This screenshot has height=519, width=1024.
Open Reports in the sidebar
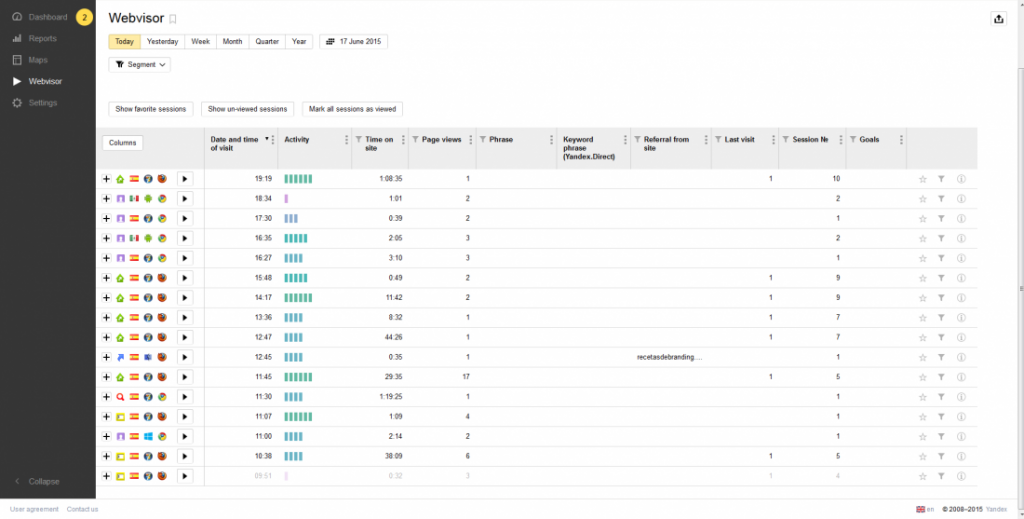coord(42,39)
